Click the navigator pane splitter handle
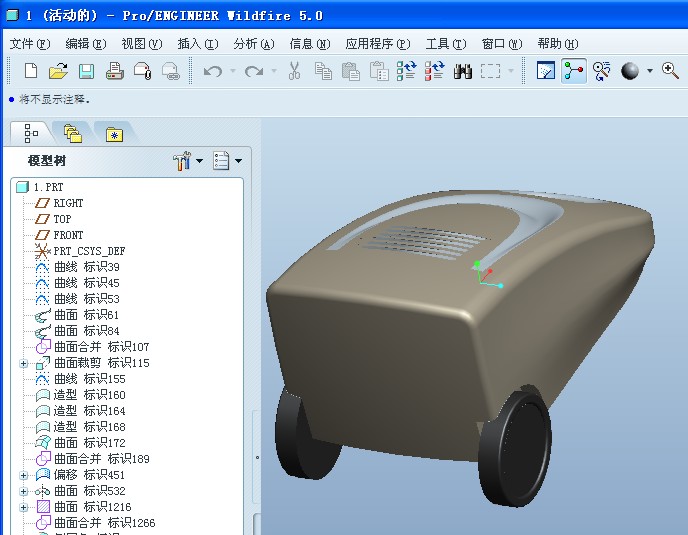 click(x=257, y=457)
